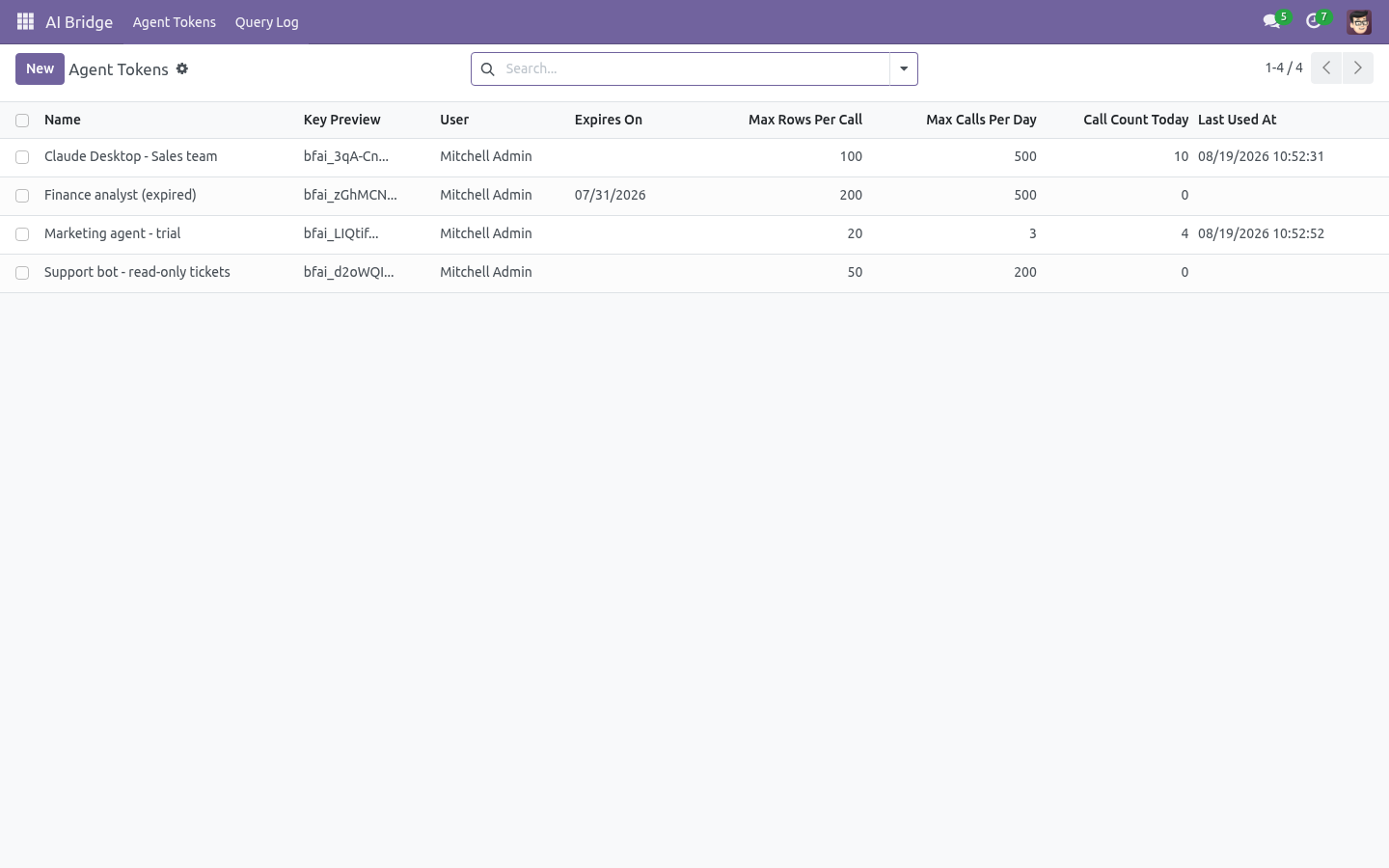
Task: Open the Mitchell Admin user avatar menu
Action: tap(1359, 21)
